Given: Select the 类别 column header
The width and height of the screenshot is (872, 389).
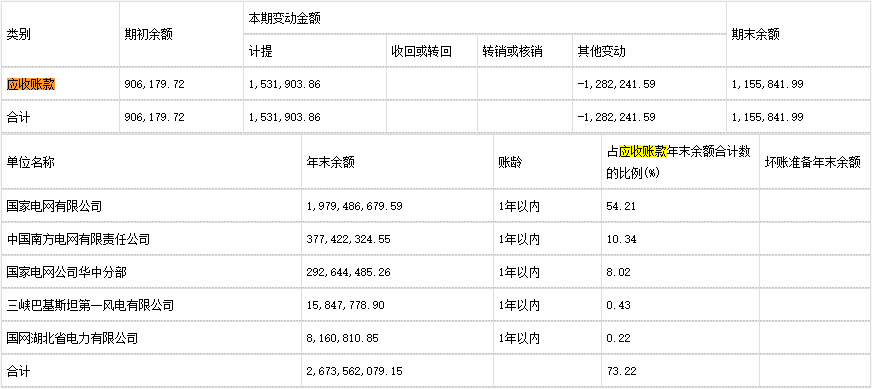Looking at the screenshot, I should (x=18, y=35).
